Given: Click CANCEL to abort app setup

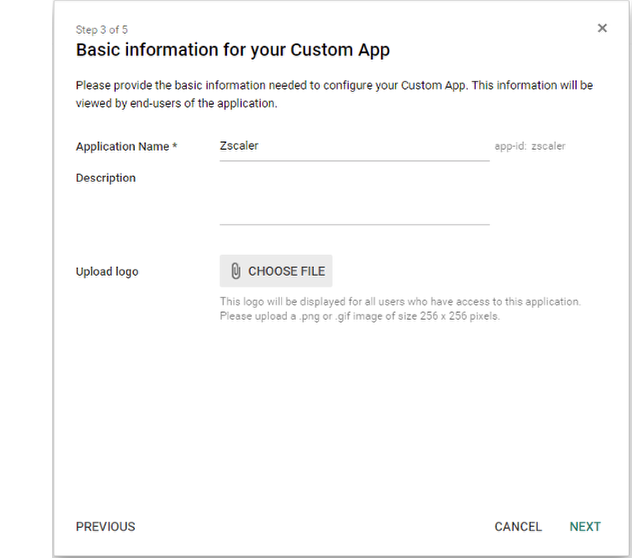Looking at the screenshot, I should 518,527.
